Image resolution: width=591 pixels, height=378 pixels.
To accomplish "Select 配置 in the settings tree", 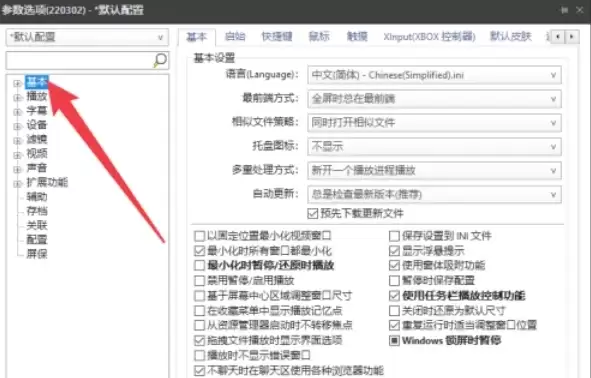I will click(x=37, y=240).
